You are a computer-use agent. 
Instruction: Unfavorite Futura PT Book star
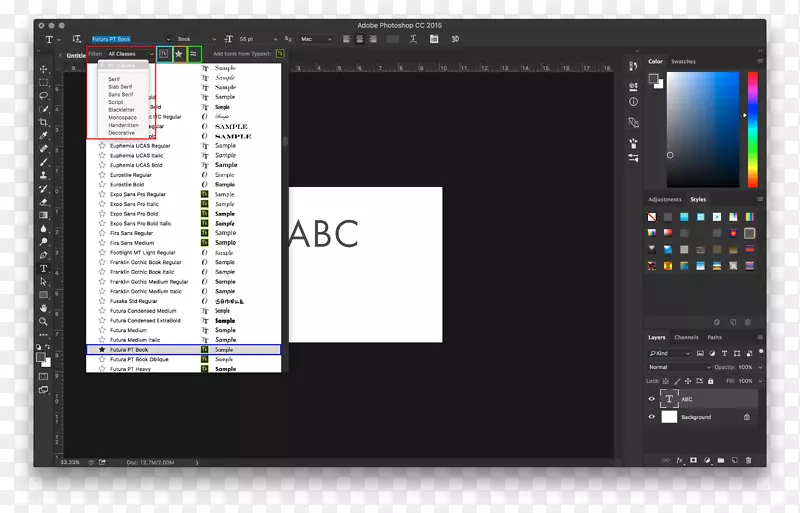click(102, 350)
